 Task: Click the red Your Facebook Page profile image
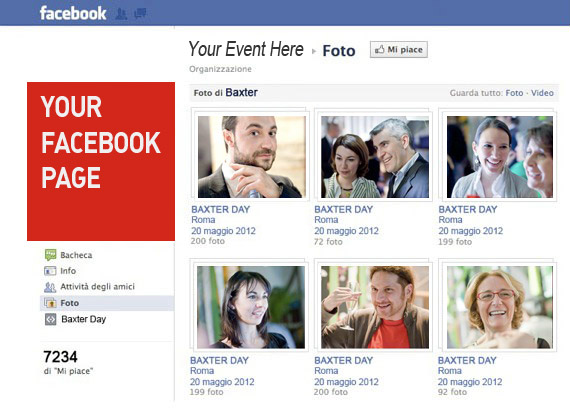click(x=101, y=161)
